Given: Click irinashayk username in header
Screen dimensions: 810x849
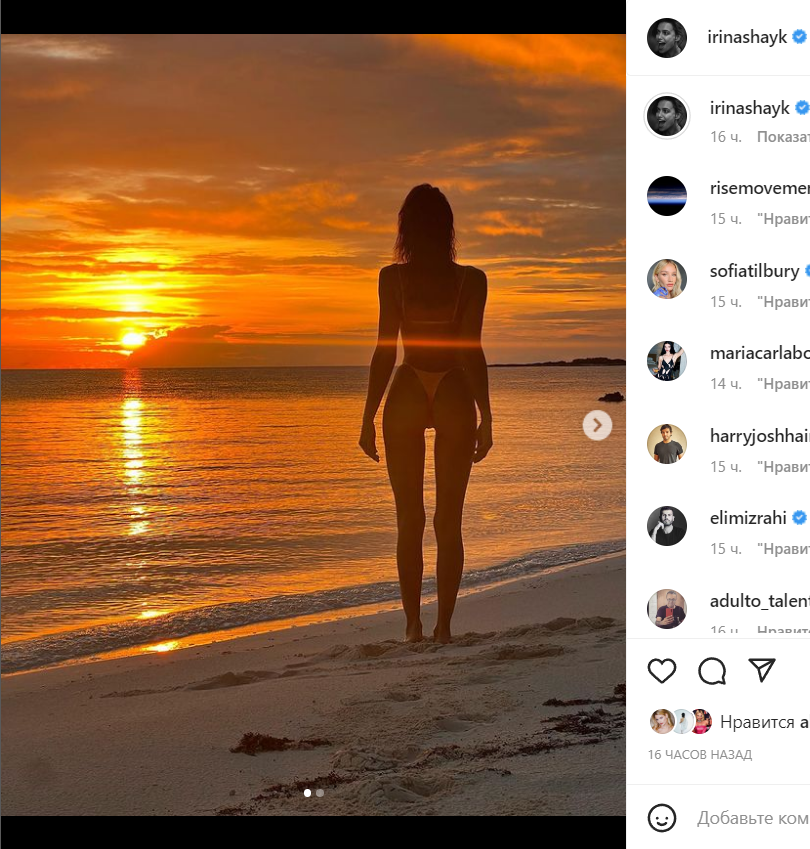Looking at the screenshot, I should (748, 37).
